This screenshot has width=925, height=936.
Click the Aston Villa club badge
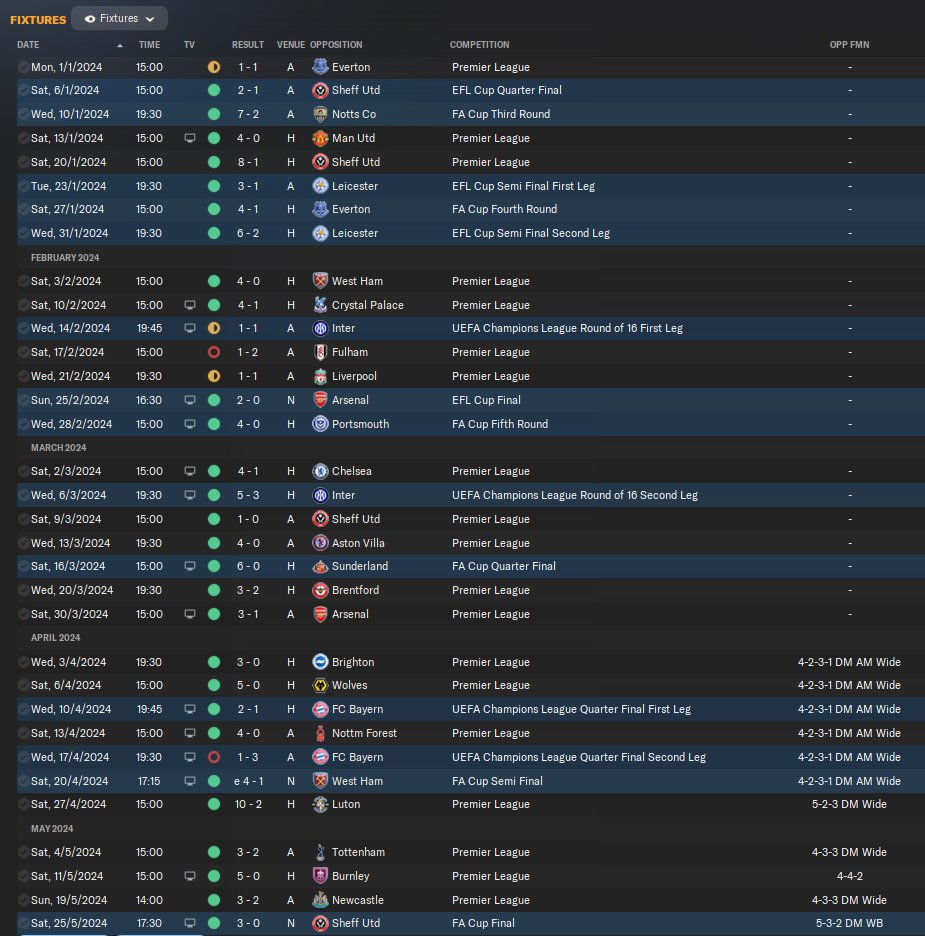pos(320,543)
